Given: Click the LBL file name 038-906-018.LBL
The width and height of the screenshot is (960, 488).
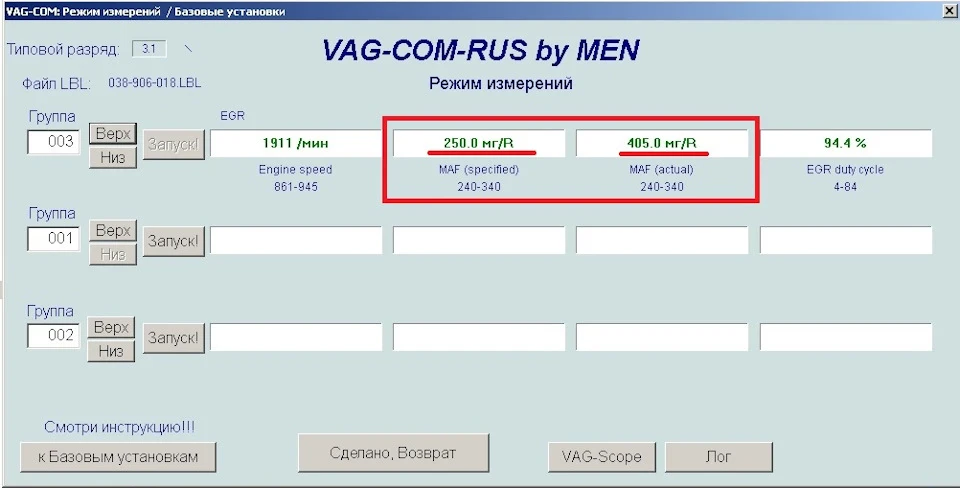Looking at the screenshot, I should point(154,83).
